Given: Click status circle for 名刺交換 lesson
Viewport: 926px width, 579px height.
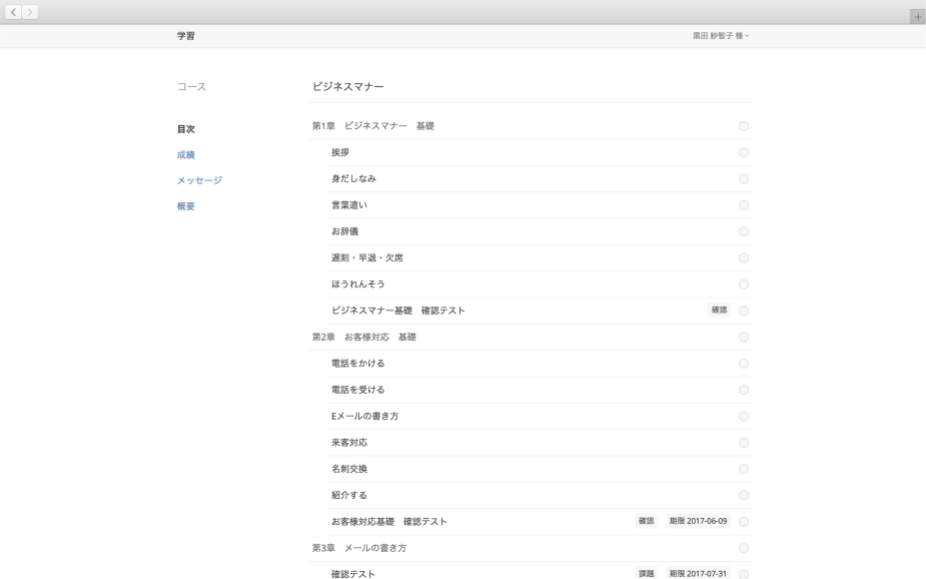Looking at the screenshot, I should 743,469.
